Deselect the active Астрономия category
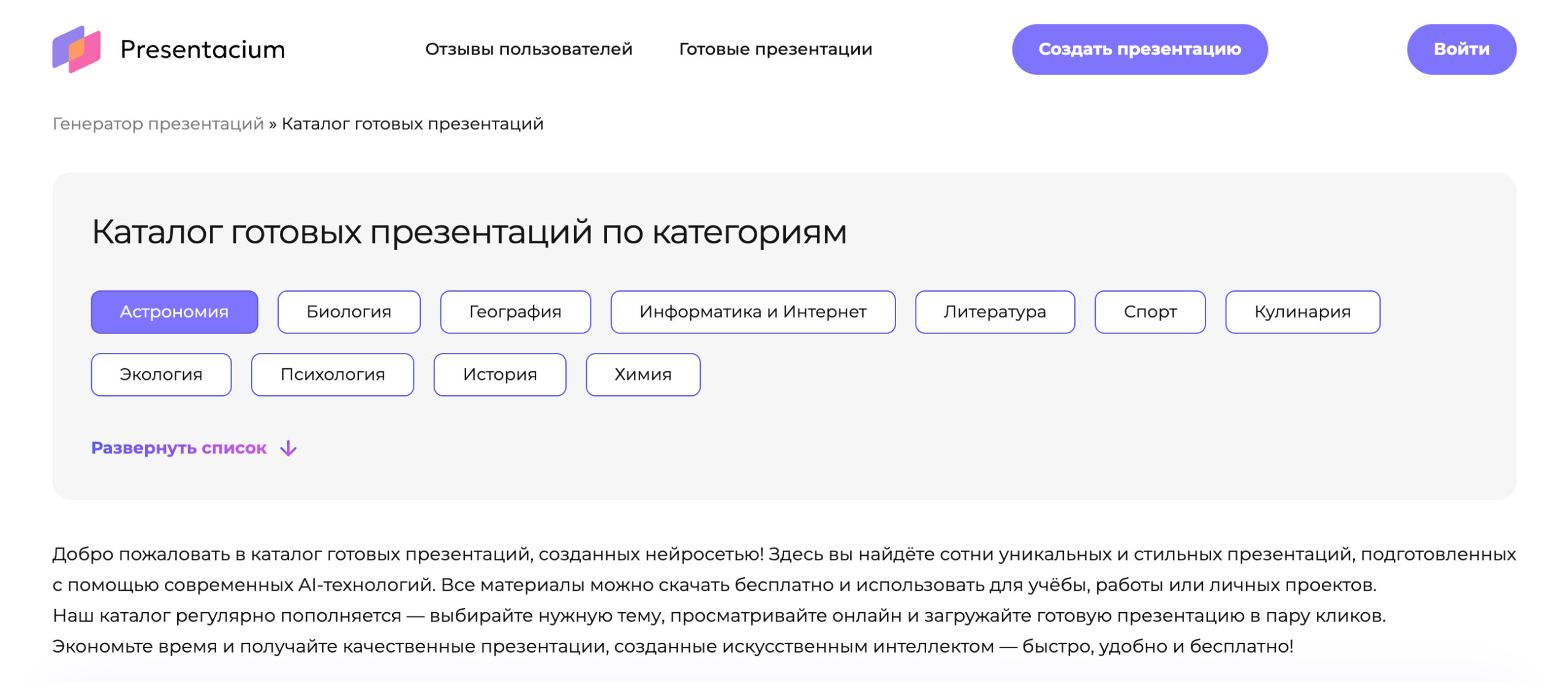The width and height of the screenshot is (1568, 682). tap(175, 312)
